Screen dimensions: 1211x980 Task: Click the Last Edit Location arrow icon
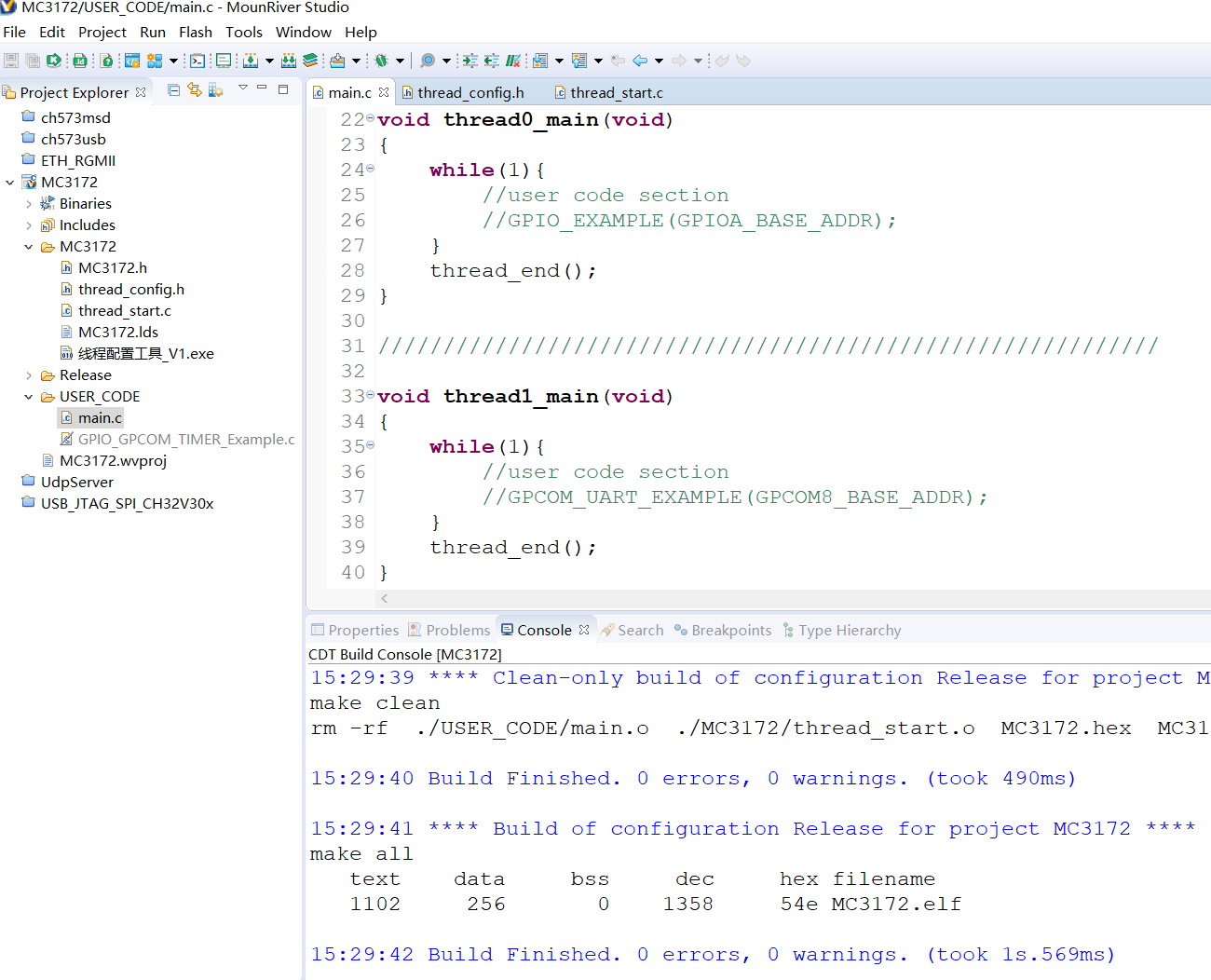point(618,61)
